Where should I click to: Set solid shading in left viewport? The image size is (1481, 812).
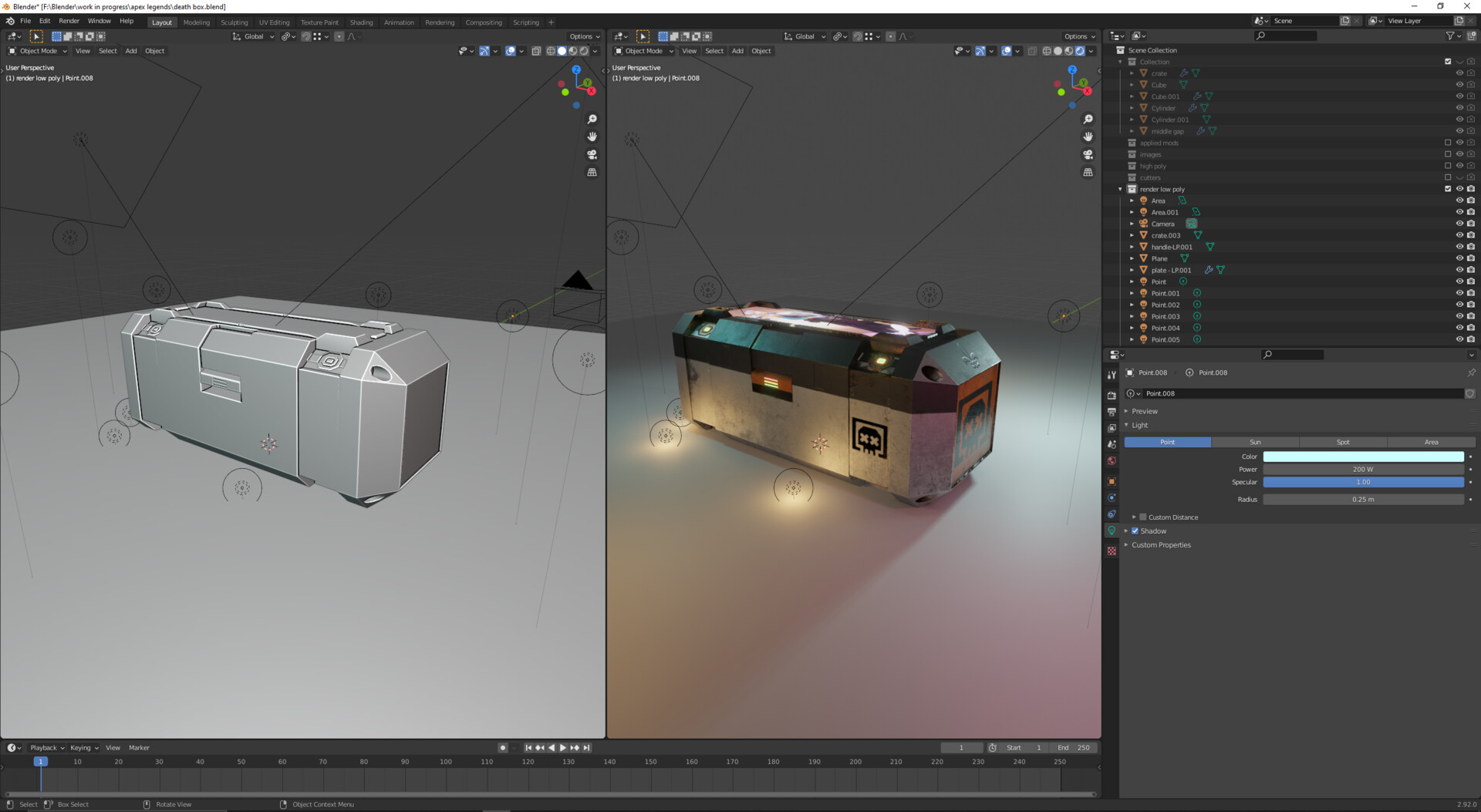pyautogui.click(x=562, y=51)
